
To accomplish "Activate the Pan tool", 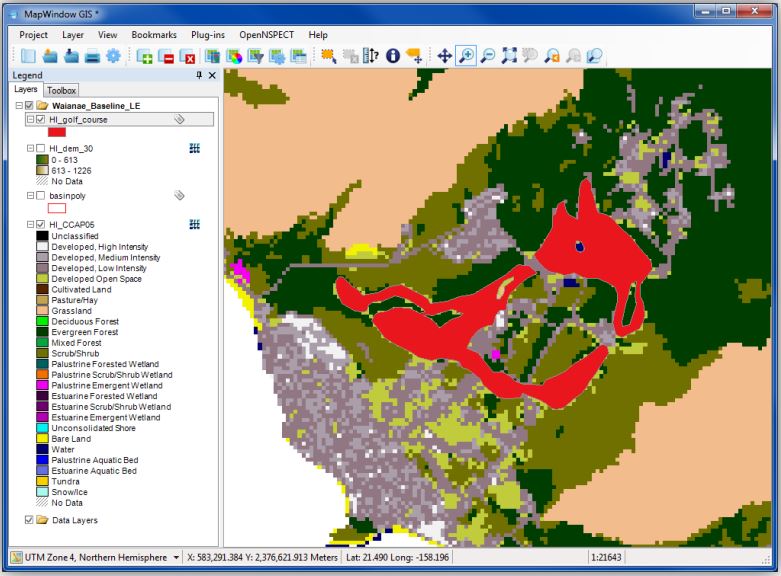I will 444,56.
